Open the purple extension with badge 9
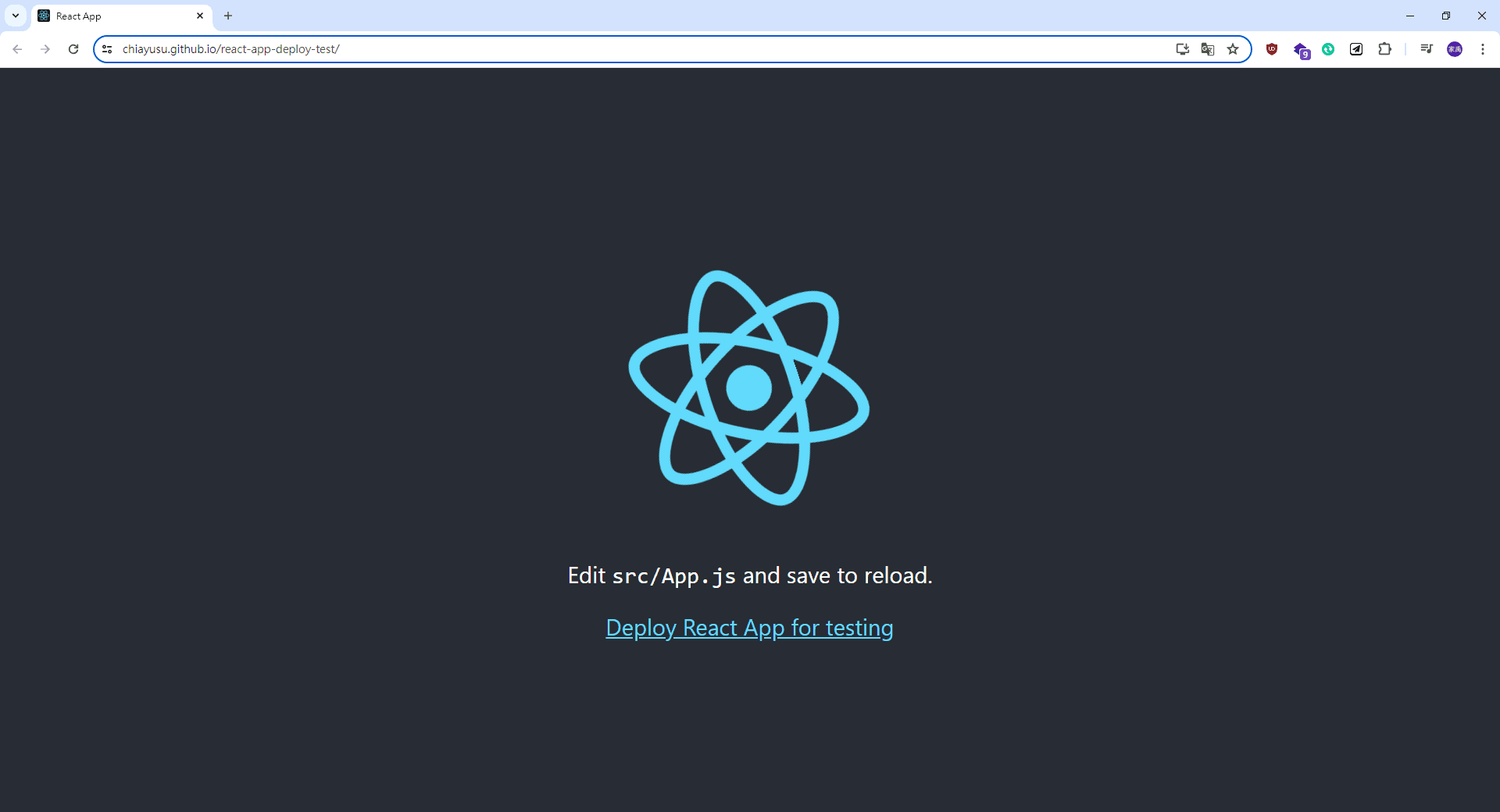Screen dimensions: 1500x812 (1301, 50)
